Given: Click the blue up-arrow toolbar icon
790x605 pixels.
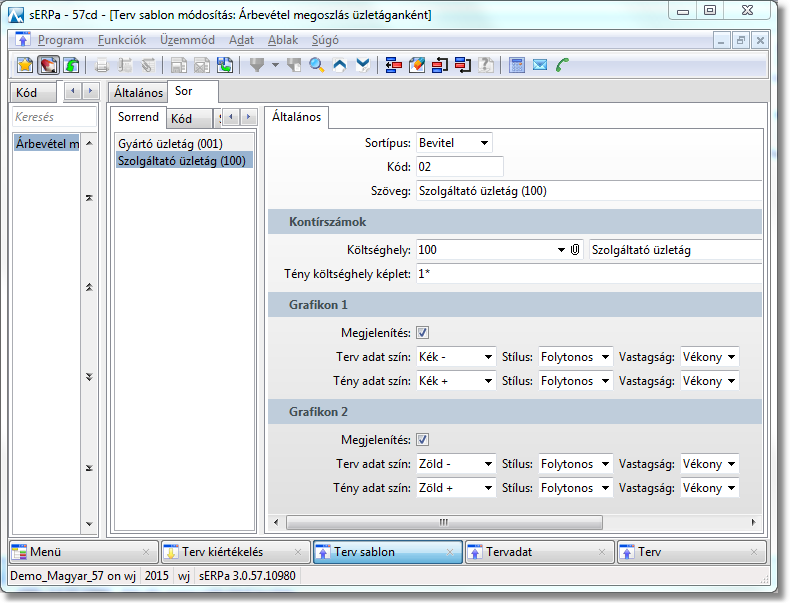Looking at the screenshot, I should point(340,65).
